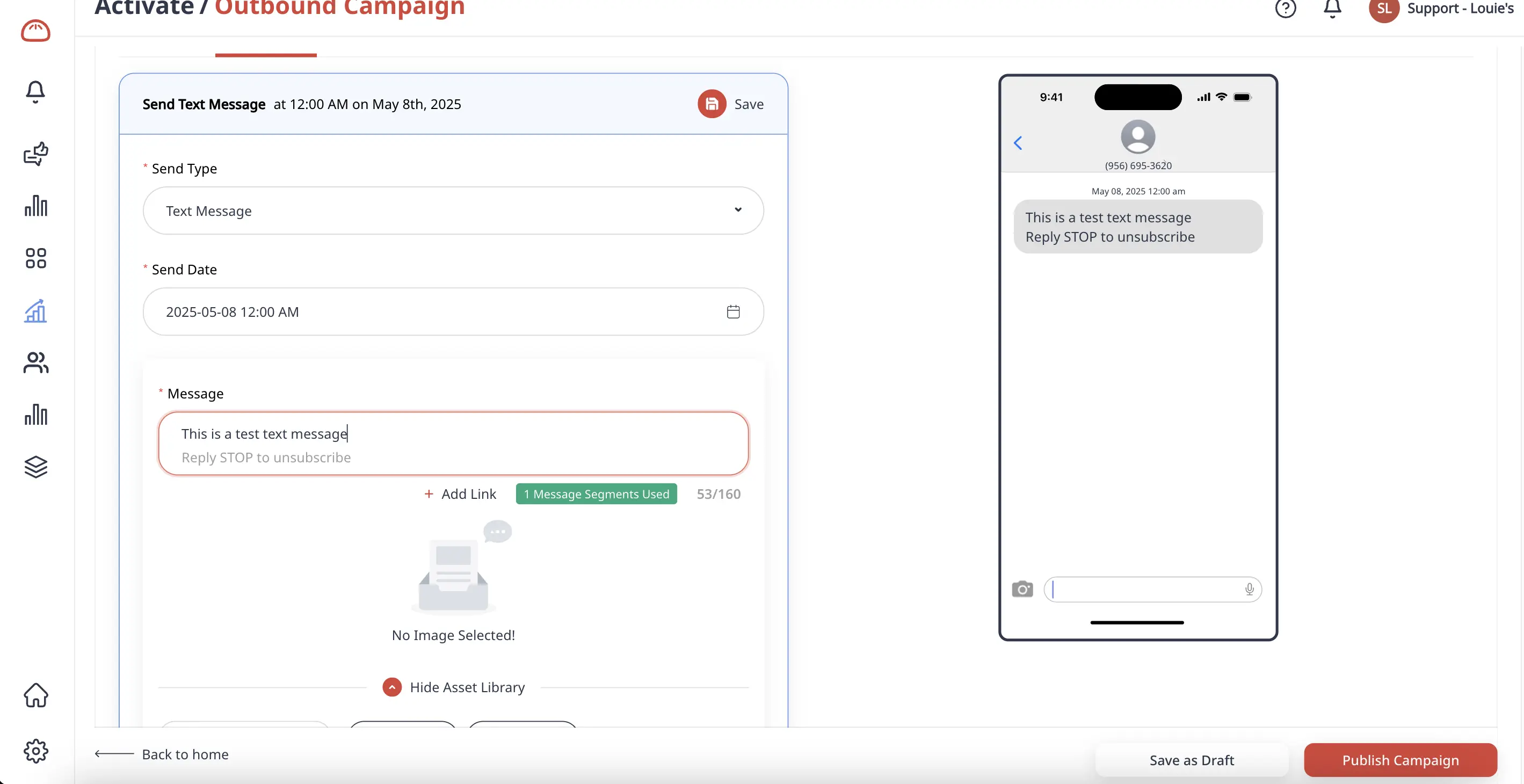Click the help question mark icon
The height and width of the screenshot is (784, 1524).
click(x=1285, y=8)
